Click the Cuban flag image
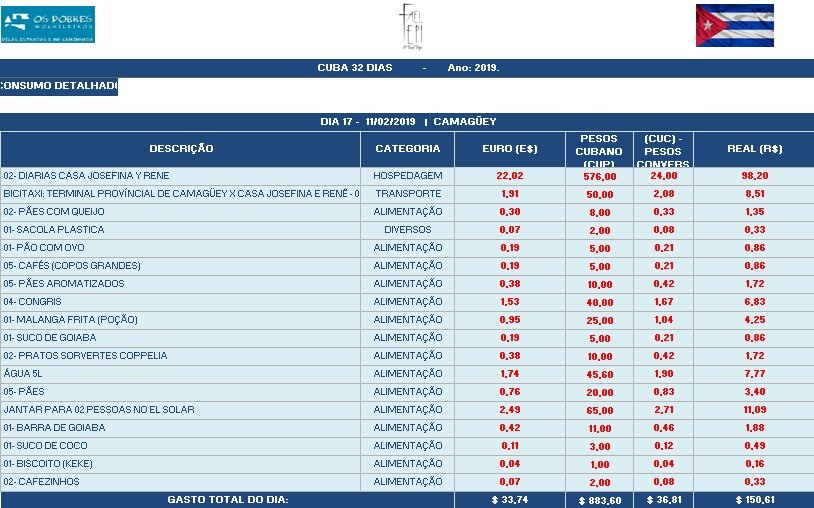This screenshot has height=508, width=814. click(734, 26)
